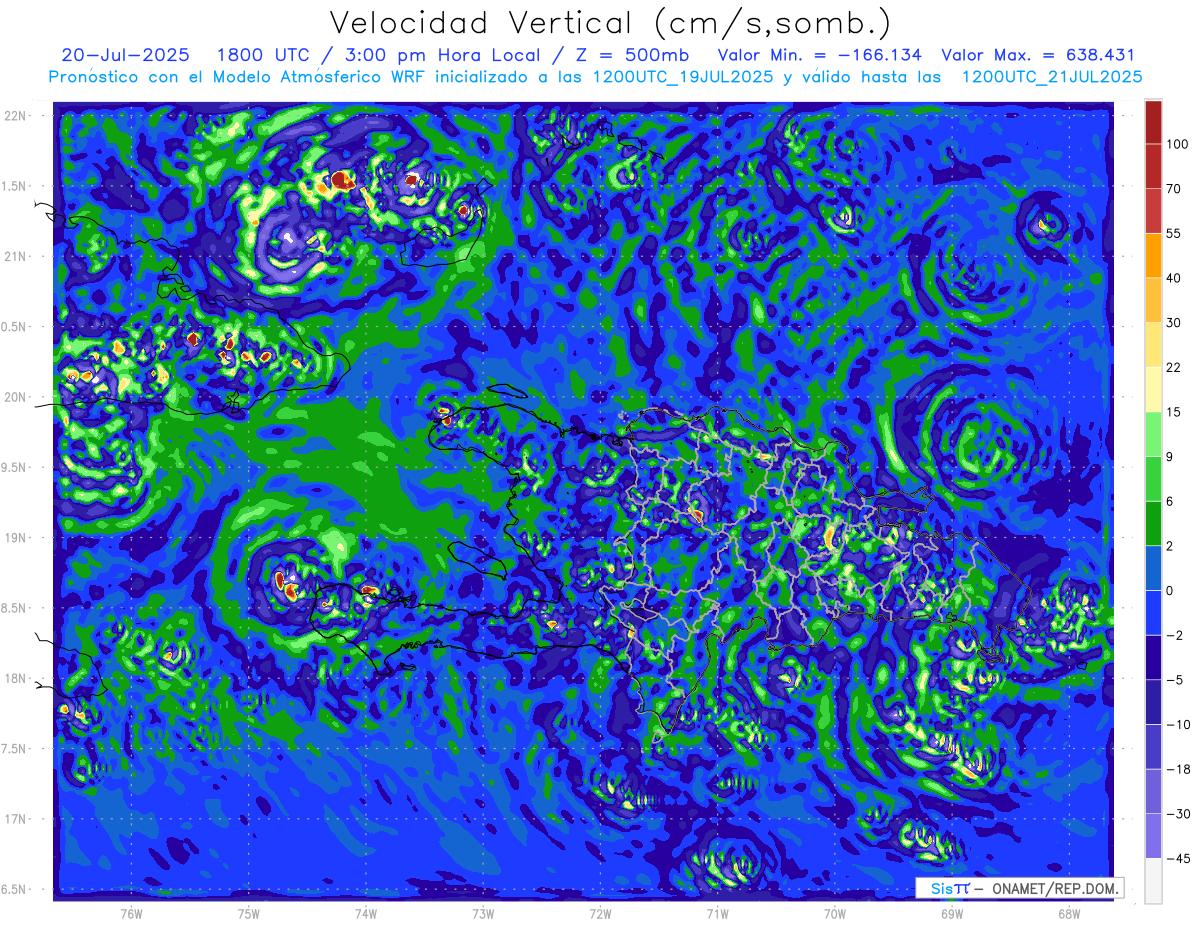The height and width of the screenshot is (927, 1200).
Task: Click the colorbar value '22'
Action: [x=1174, y=368]
